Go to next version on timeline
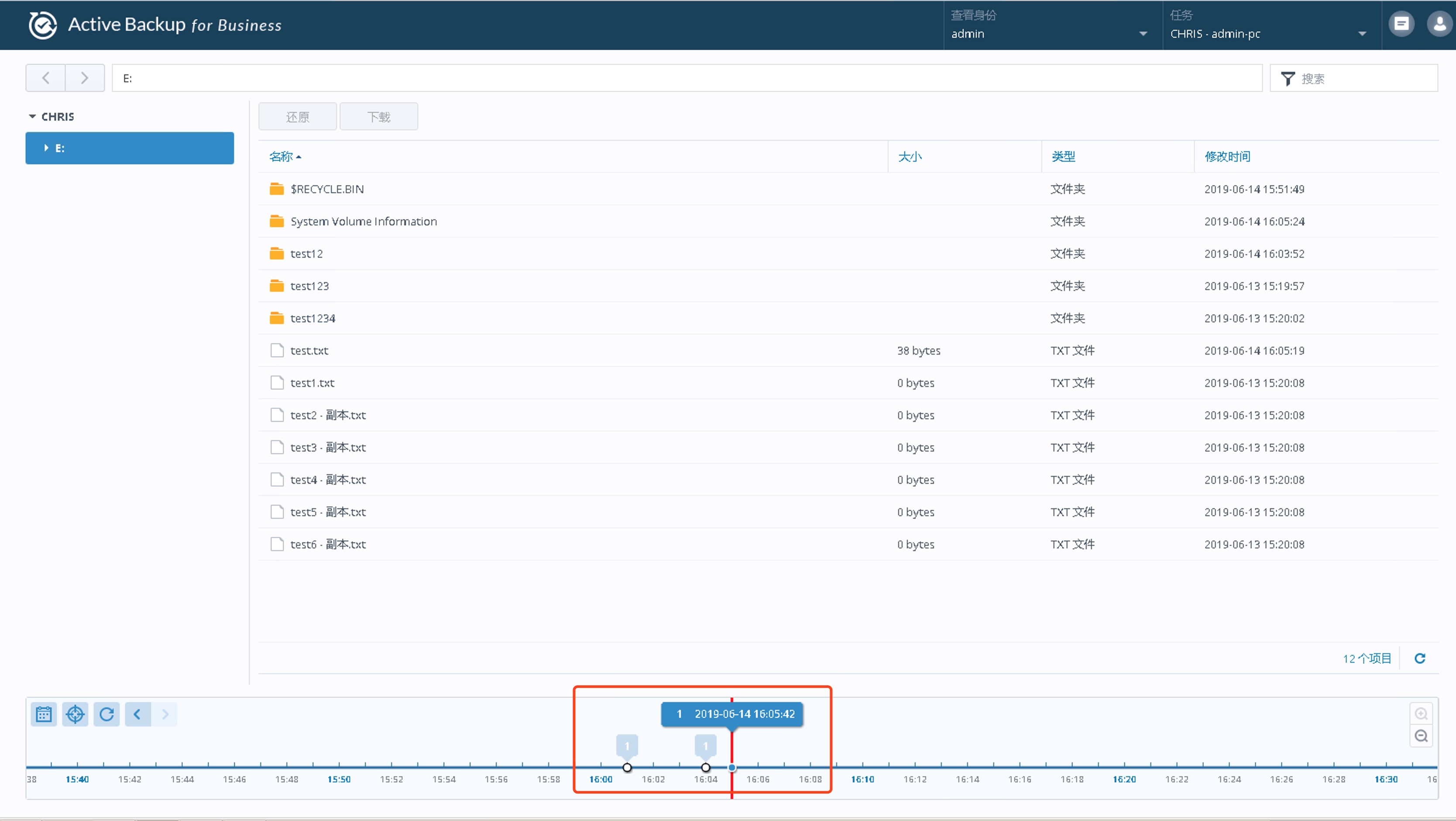1456x821 pixels. point(165,714)
